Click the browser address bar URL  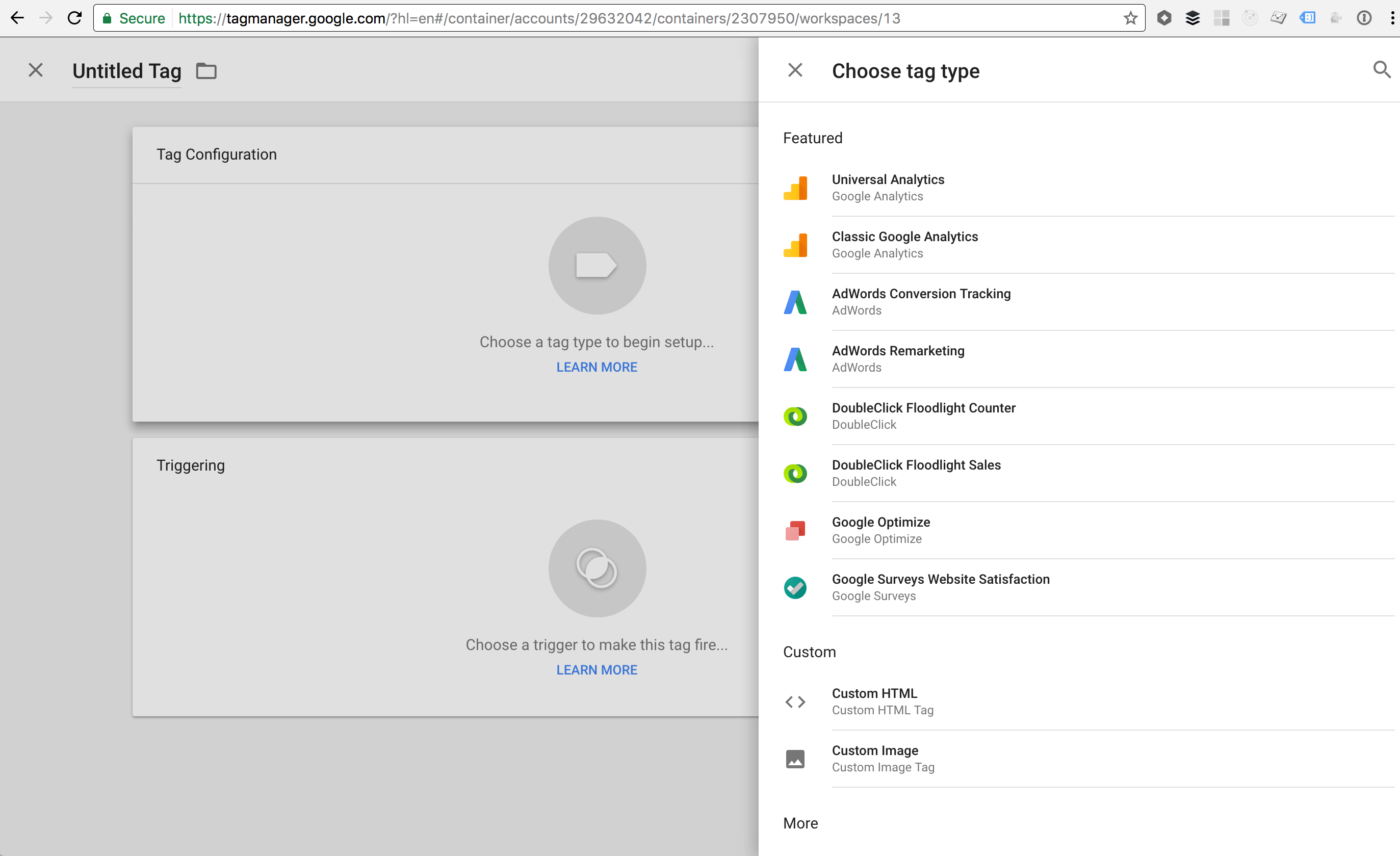538,18
